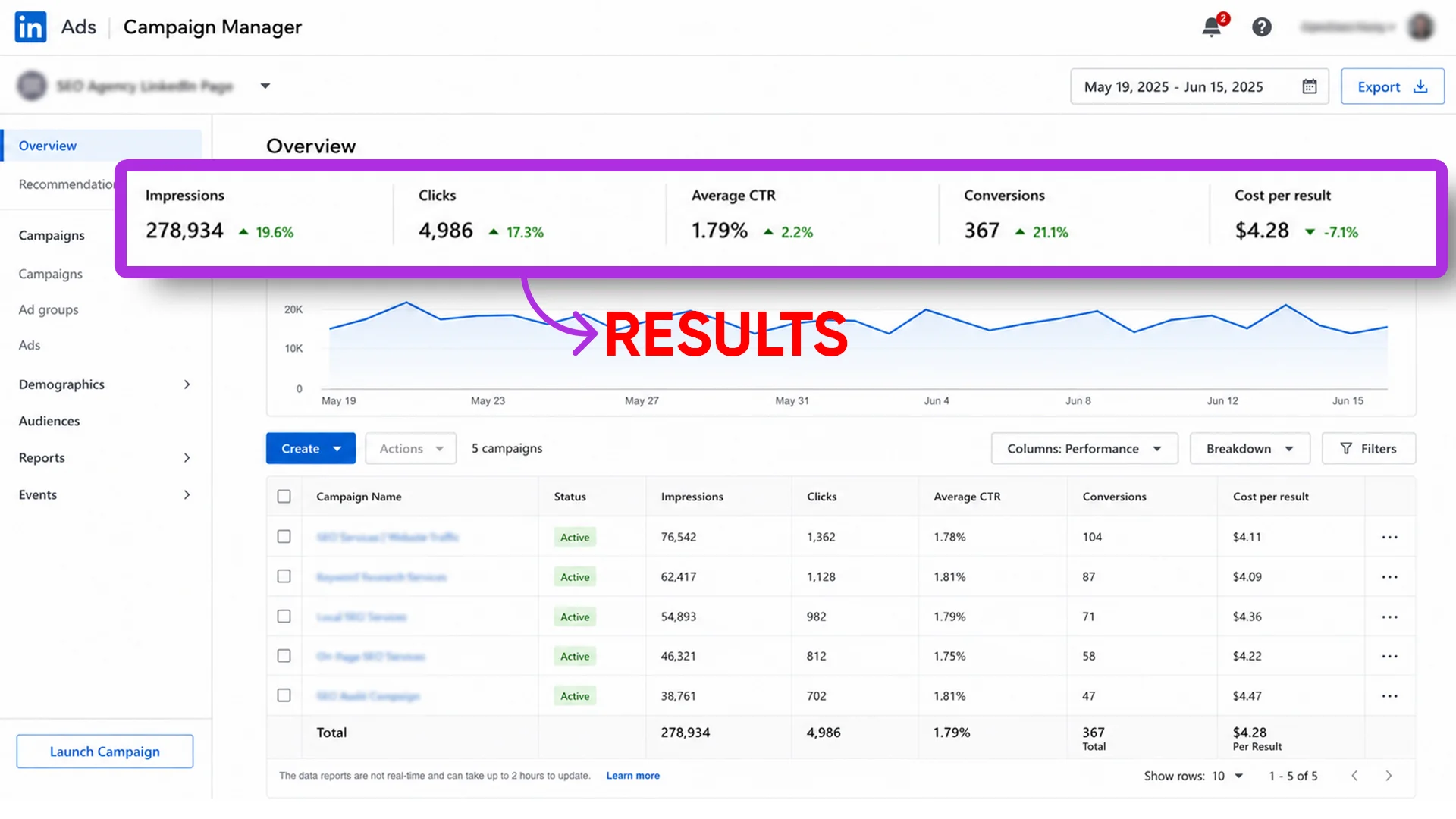Sort by the Cost per result column header
The image size is (1456, 819).
pos(1271,497)
